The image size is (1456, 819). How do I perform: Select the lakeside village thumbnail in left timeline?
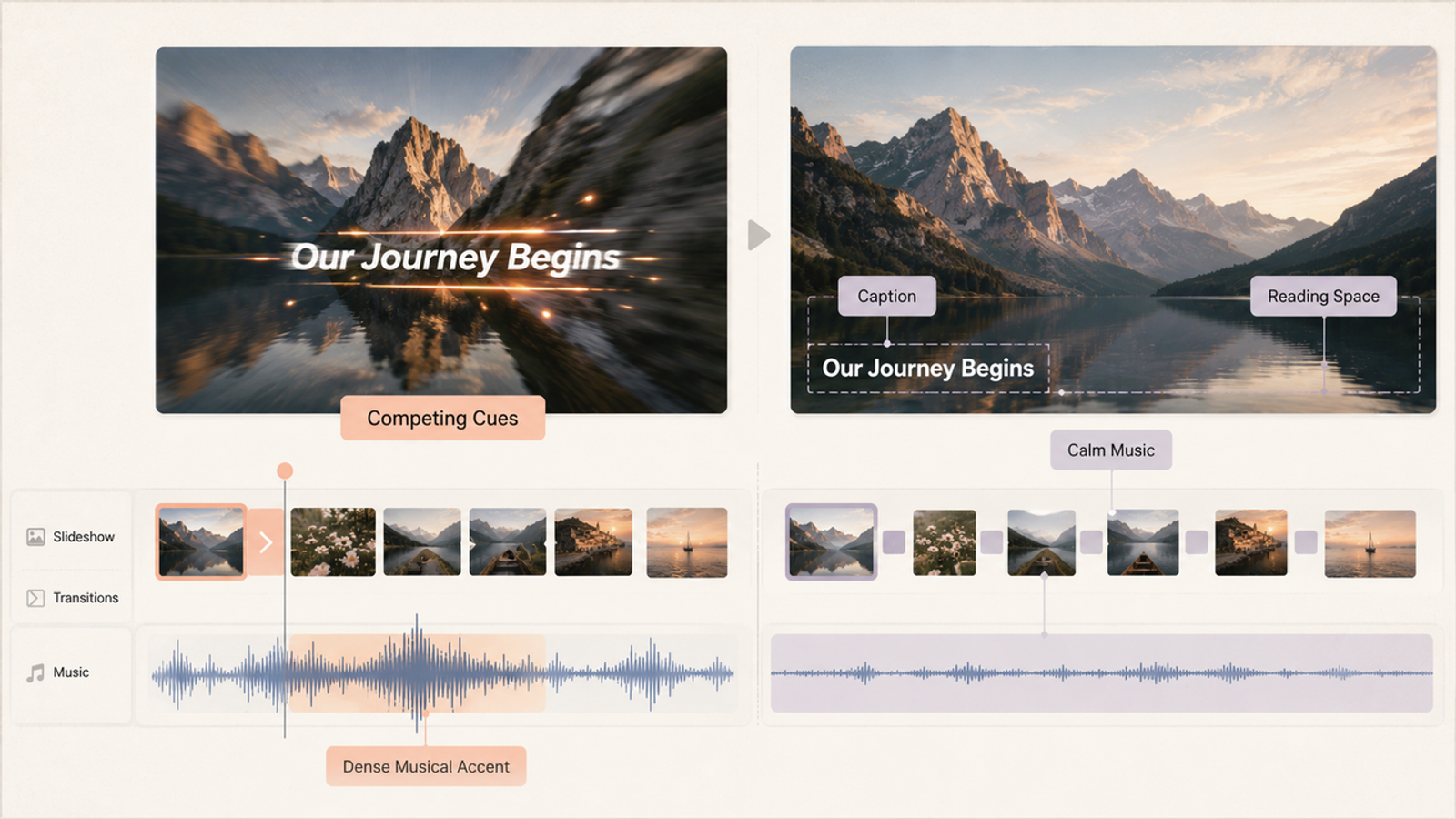tap(593, 541)
